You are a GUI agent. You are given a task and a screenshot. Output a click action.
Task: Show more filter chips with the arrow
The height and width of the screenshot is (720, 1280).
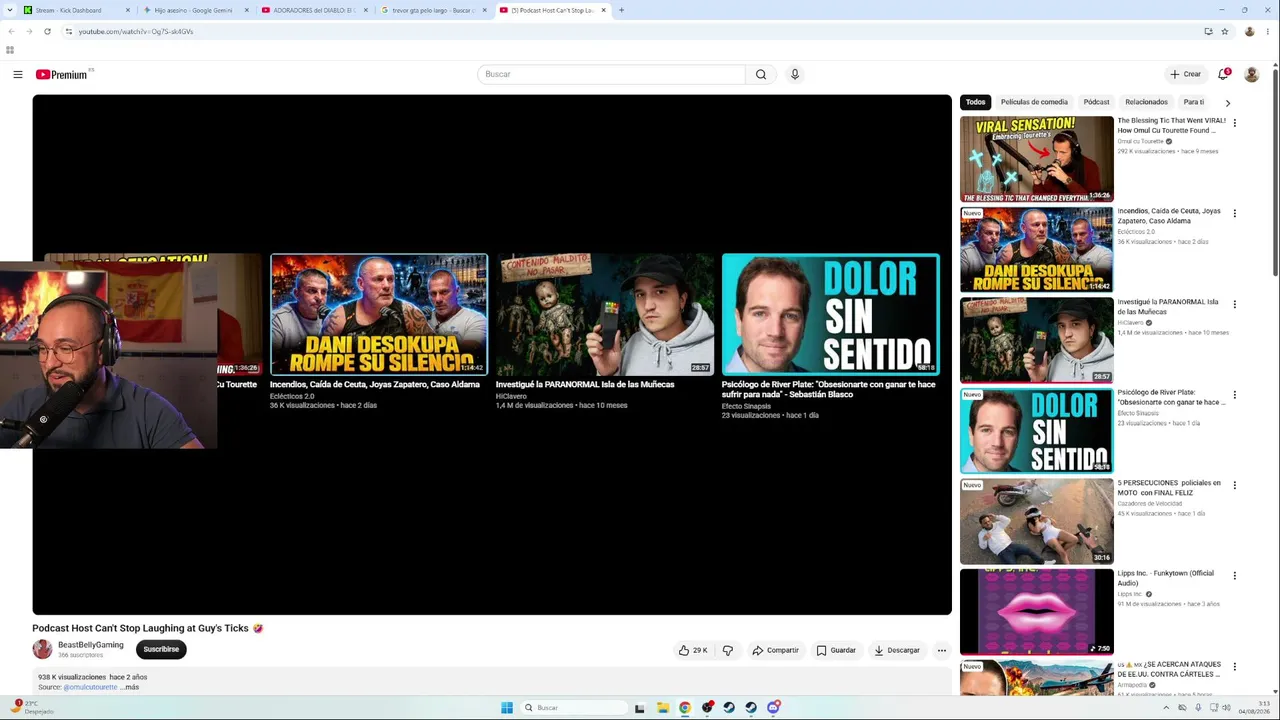pyautogui.click(x=1227, y=102)
